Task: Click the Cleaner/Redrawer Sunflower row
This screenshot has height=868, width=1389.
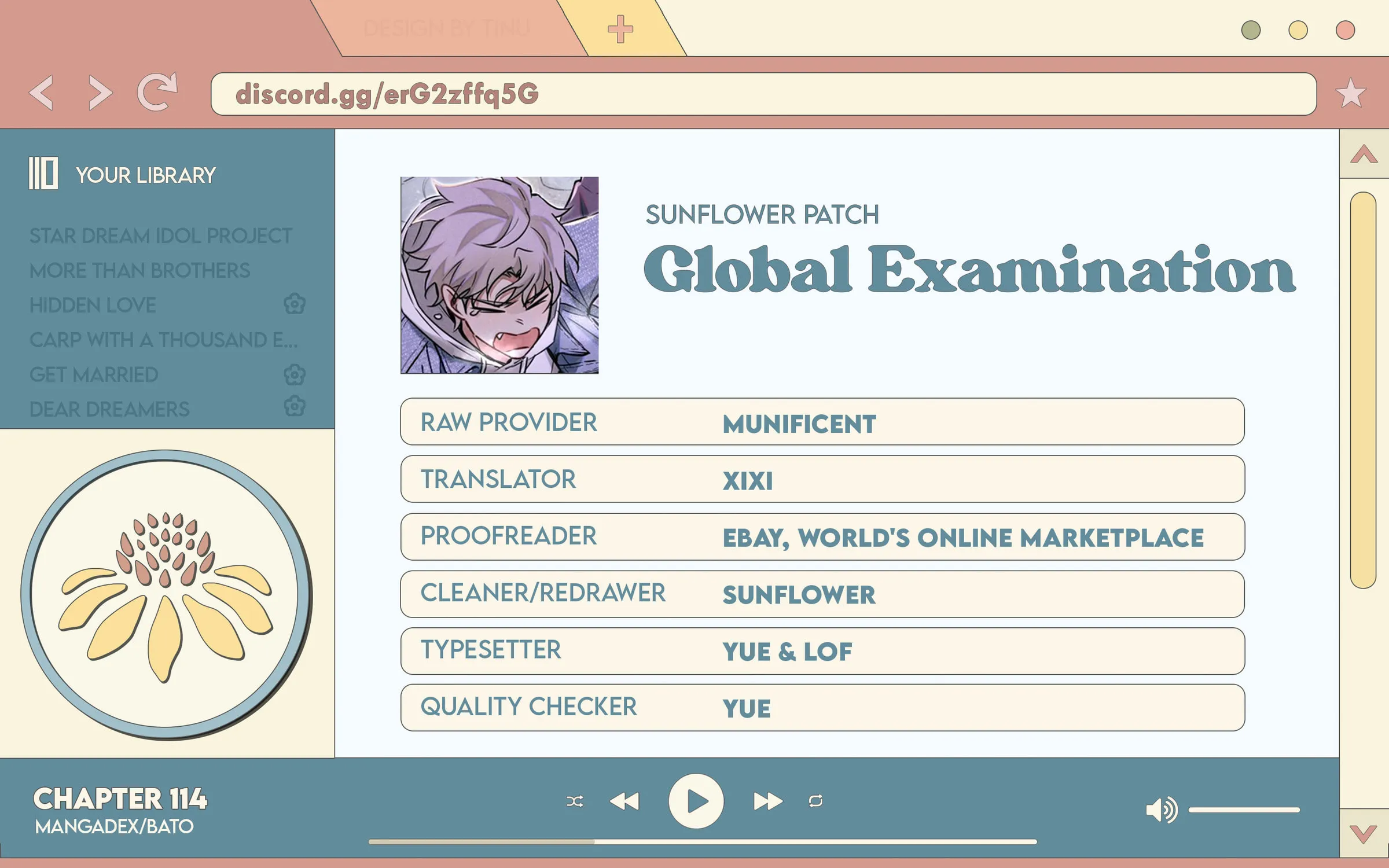Action: point(822,594)
